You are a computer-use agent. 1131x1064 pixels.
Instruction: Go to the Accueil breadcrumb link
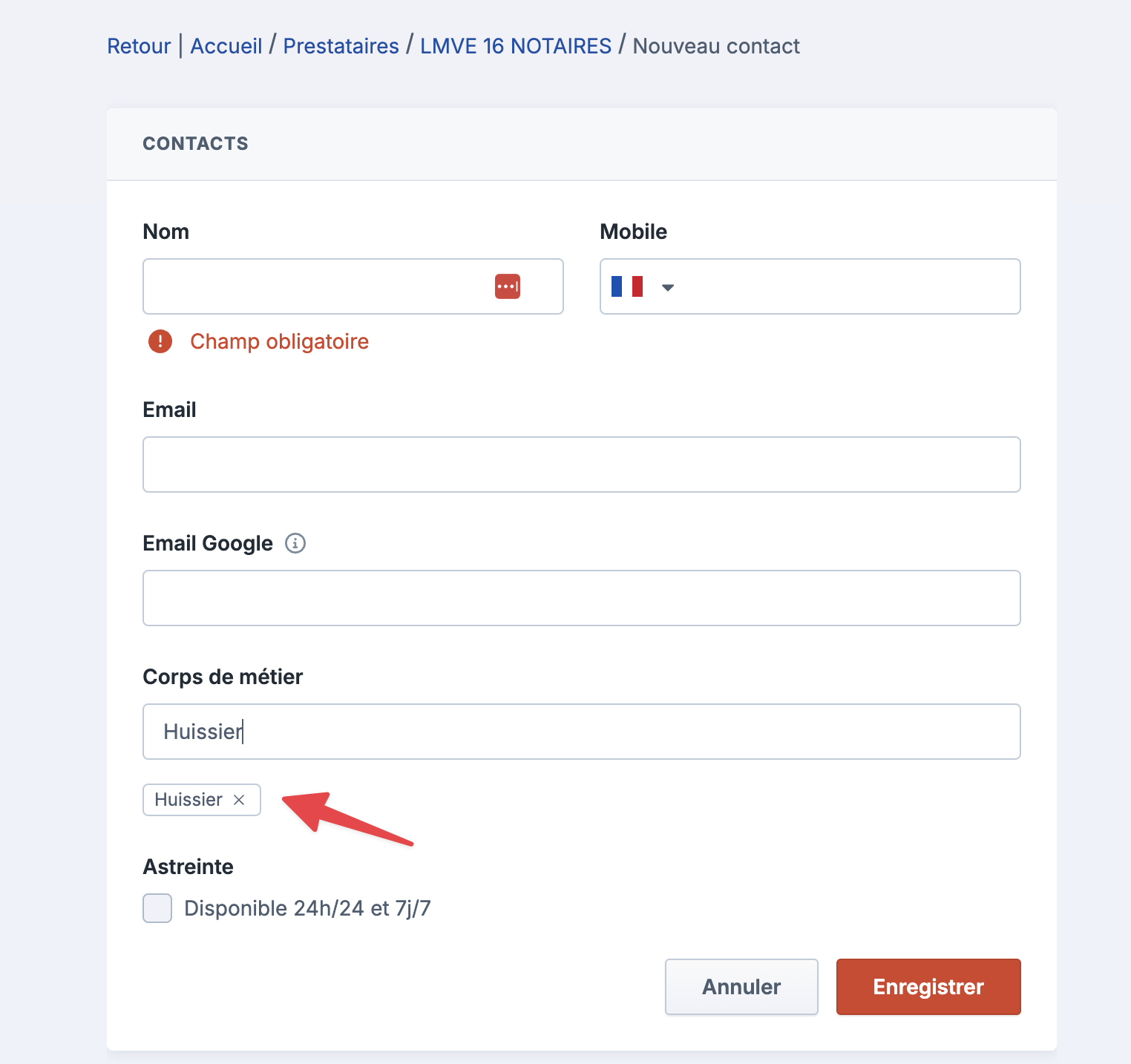click(226, 46)
